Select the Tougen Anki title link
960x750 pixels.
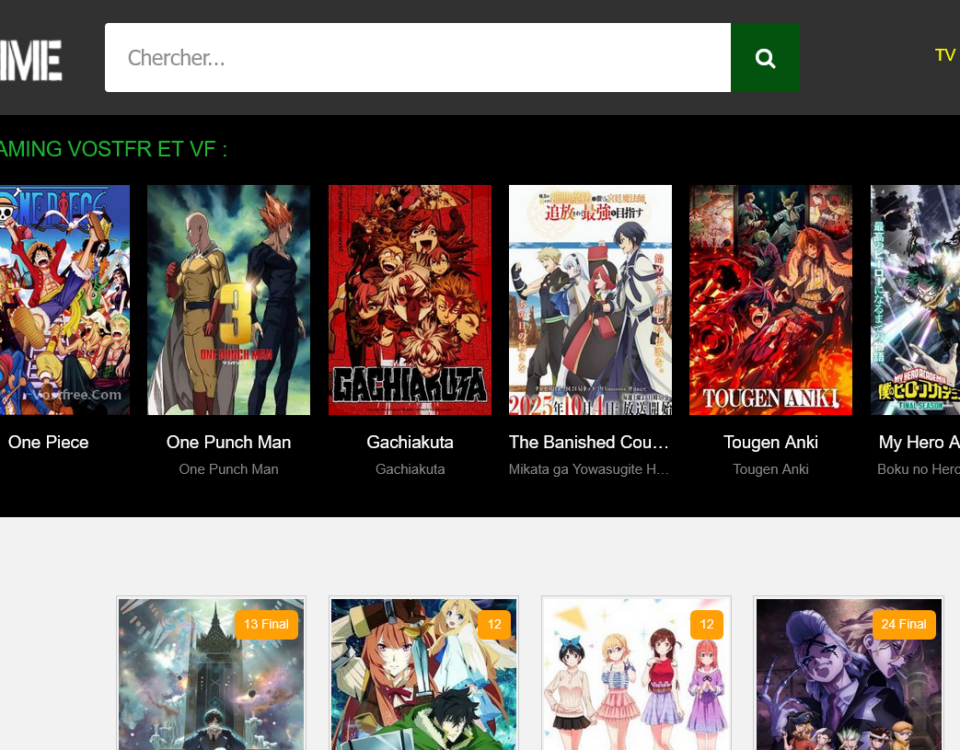771,442
